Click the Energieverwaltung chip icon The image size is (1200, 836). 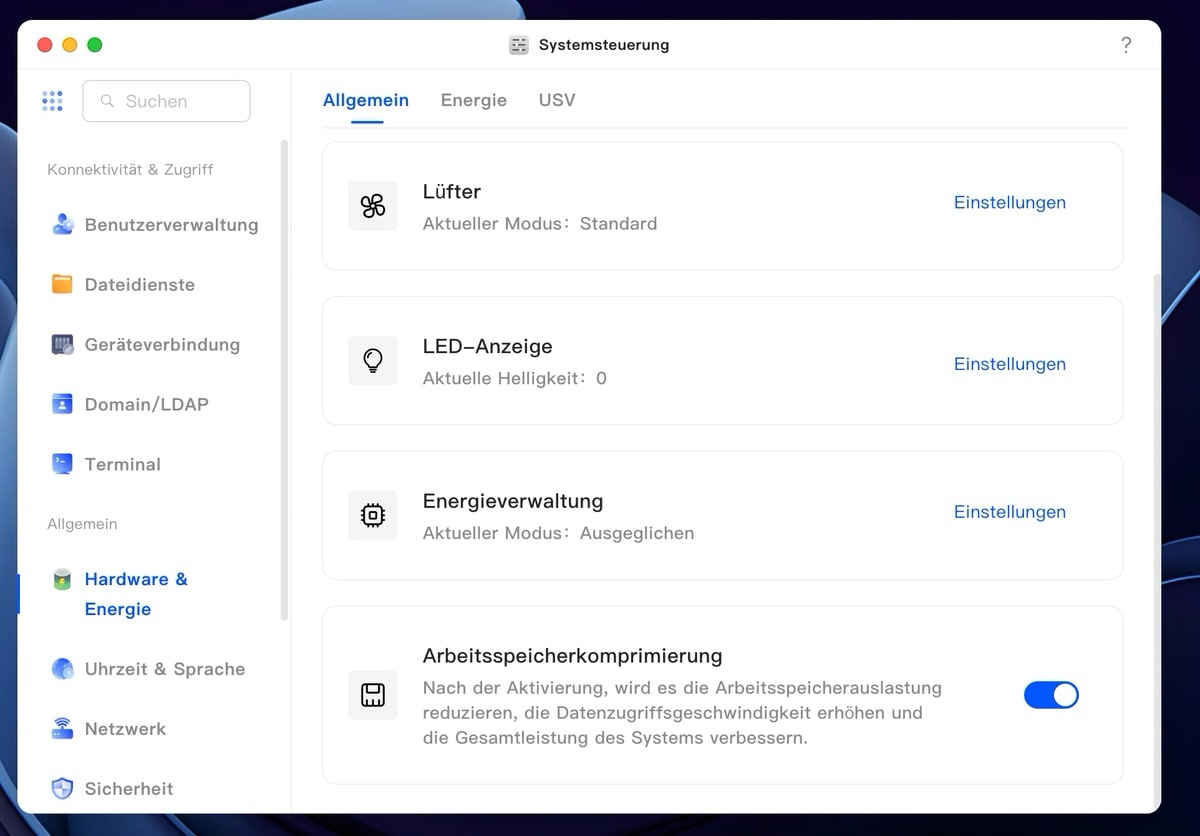(x=373, y=515)
